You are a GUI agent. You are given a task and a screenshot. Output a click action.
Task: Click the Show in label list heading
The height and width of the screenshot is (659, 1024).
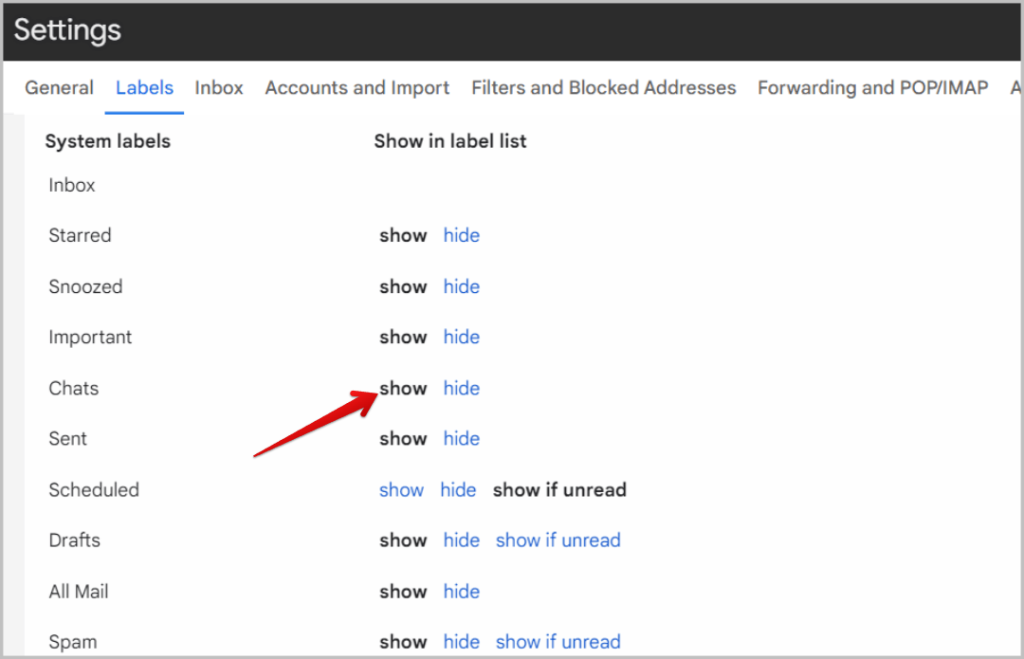point(450,141)
